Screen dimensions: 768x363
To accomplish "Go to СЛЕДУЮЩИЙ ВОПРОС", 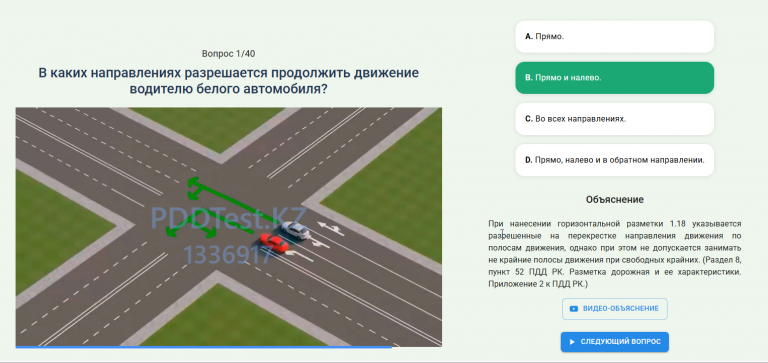I will 614,342.
